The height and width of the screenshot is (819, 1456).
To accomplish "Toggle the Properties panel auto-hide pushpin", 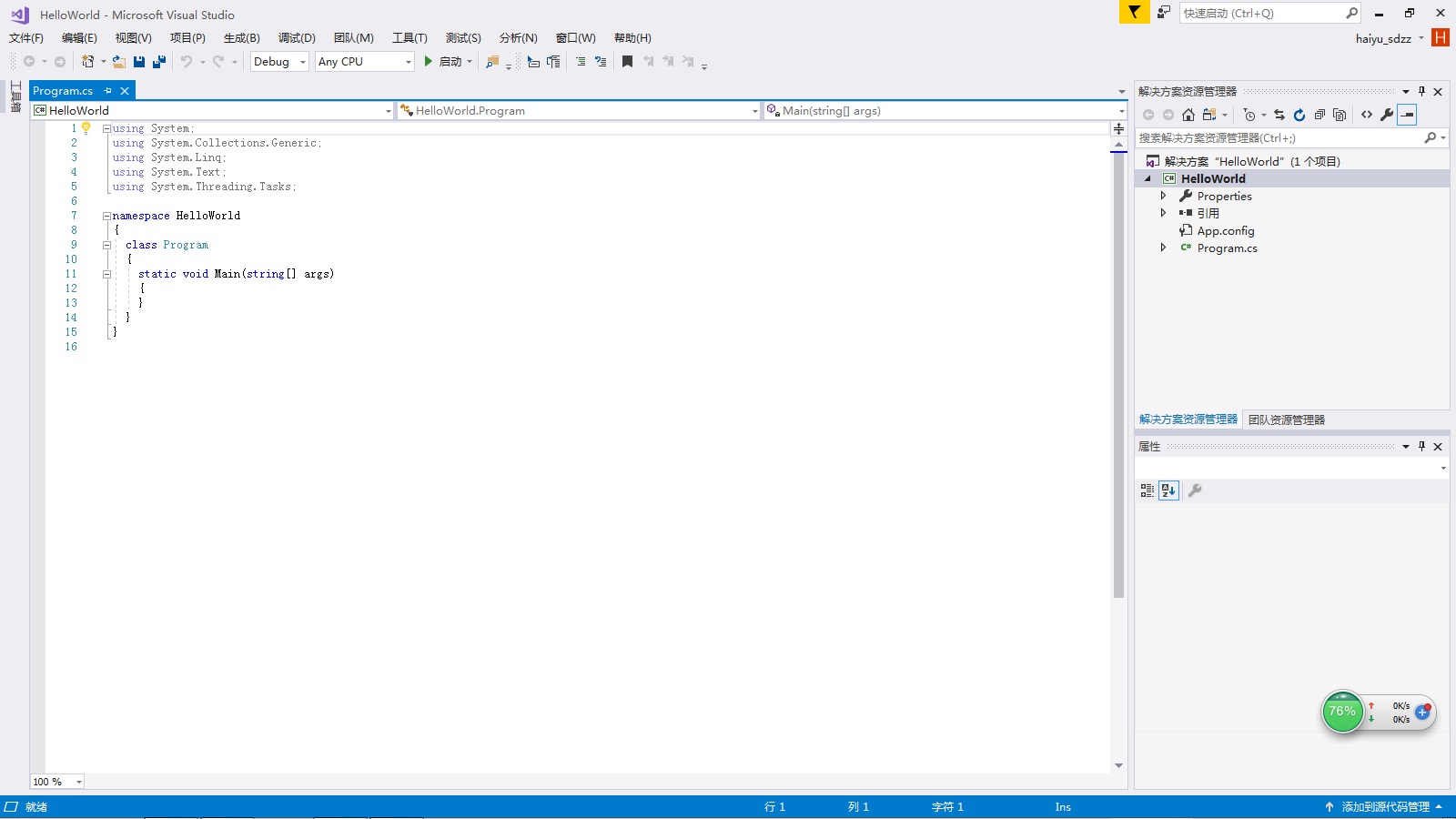I will (x=1421, y=446).
